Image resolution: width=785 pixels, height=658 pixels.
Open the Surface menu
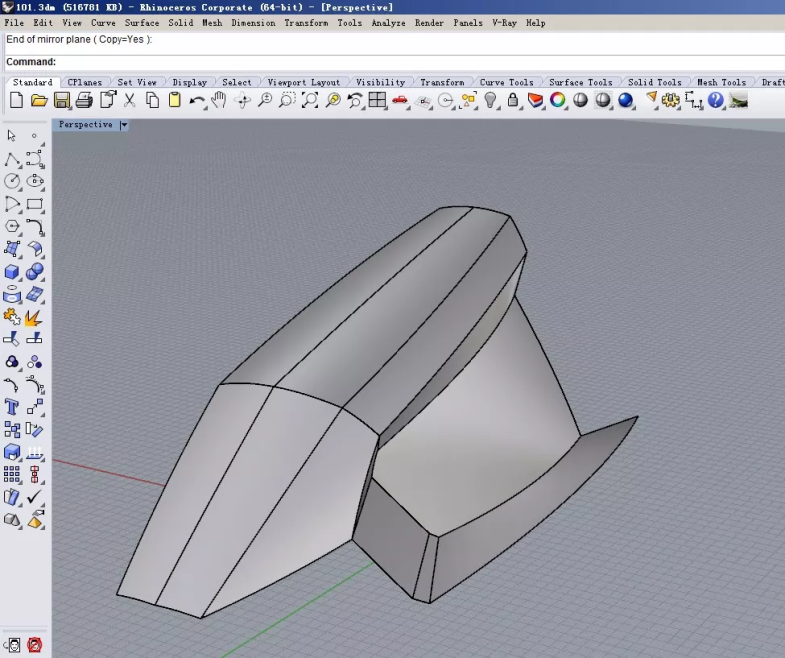142,22
